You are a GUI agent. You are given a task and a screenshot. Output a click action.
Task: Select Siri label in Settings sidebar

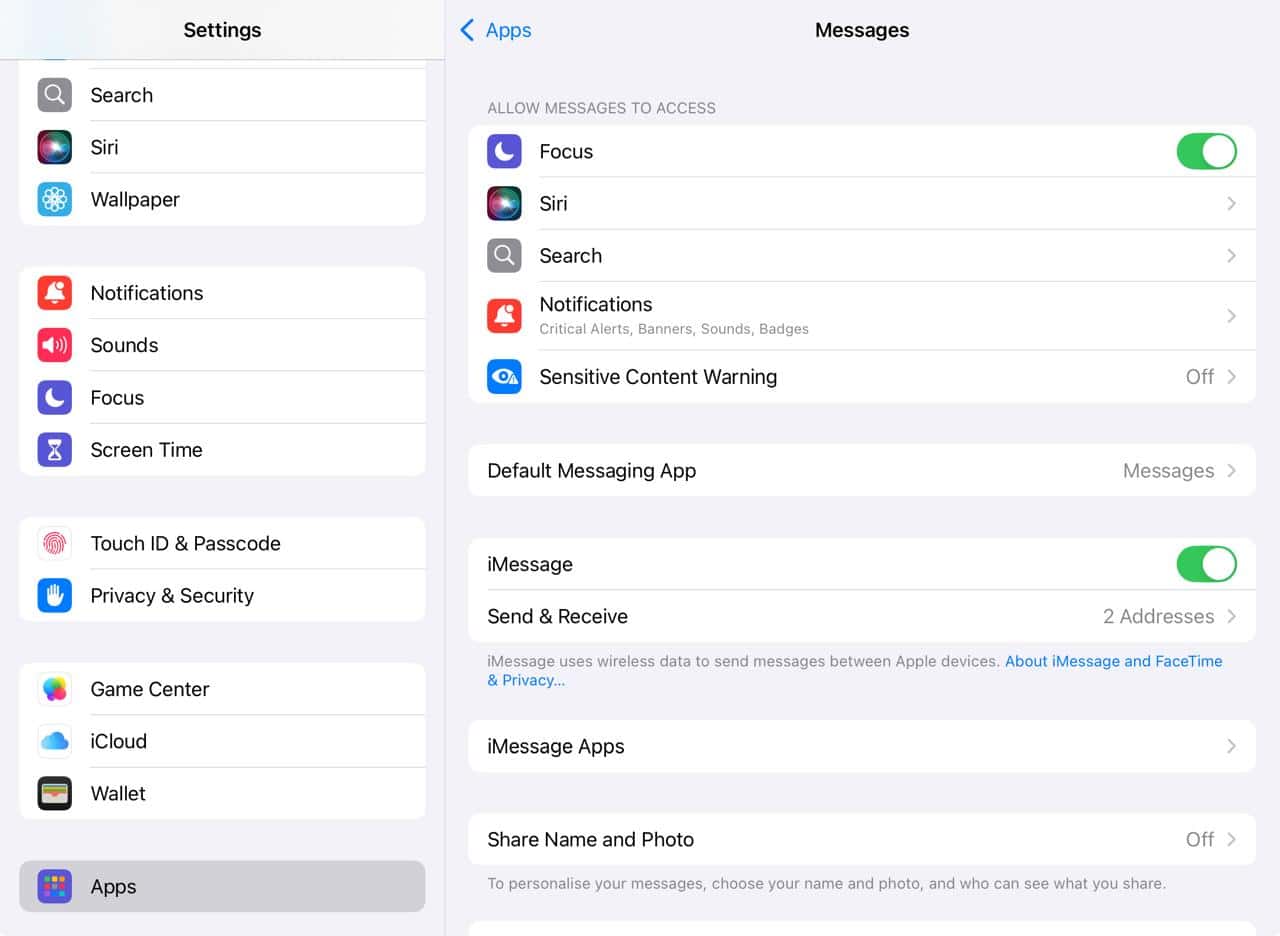click(104, 147)
